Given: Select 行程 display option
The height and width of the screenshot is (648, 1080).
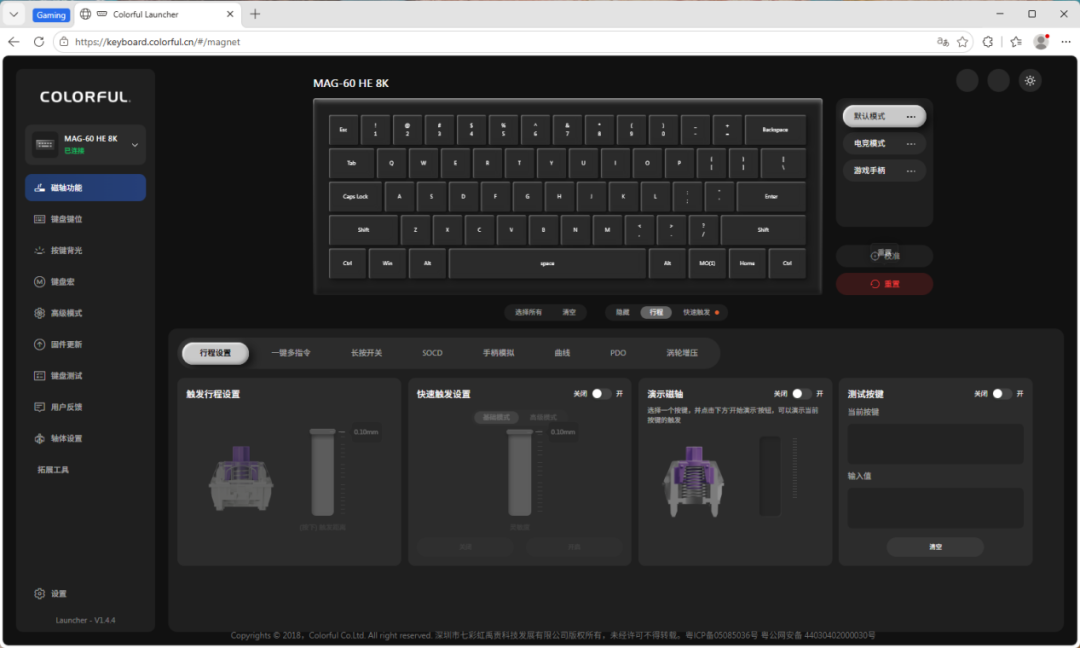Looking at the screenshot, I should coord(656,313).
